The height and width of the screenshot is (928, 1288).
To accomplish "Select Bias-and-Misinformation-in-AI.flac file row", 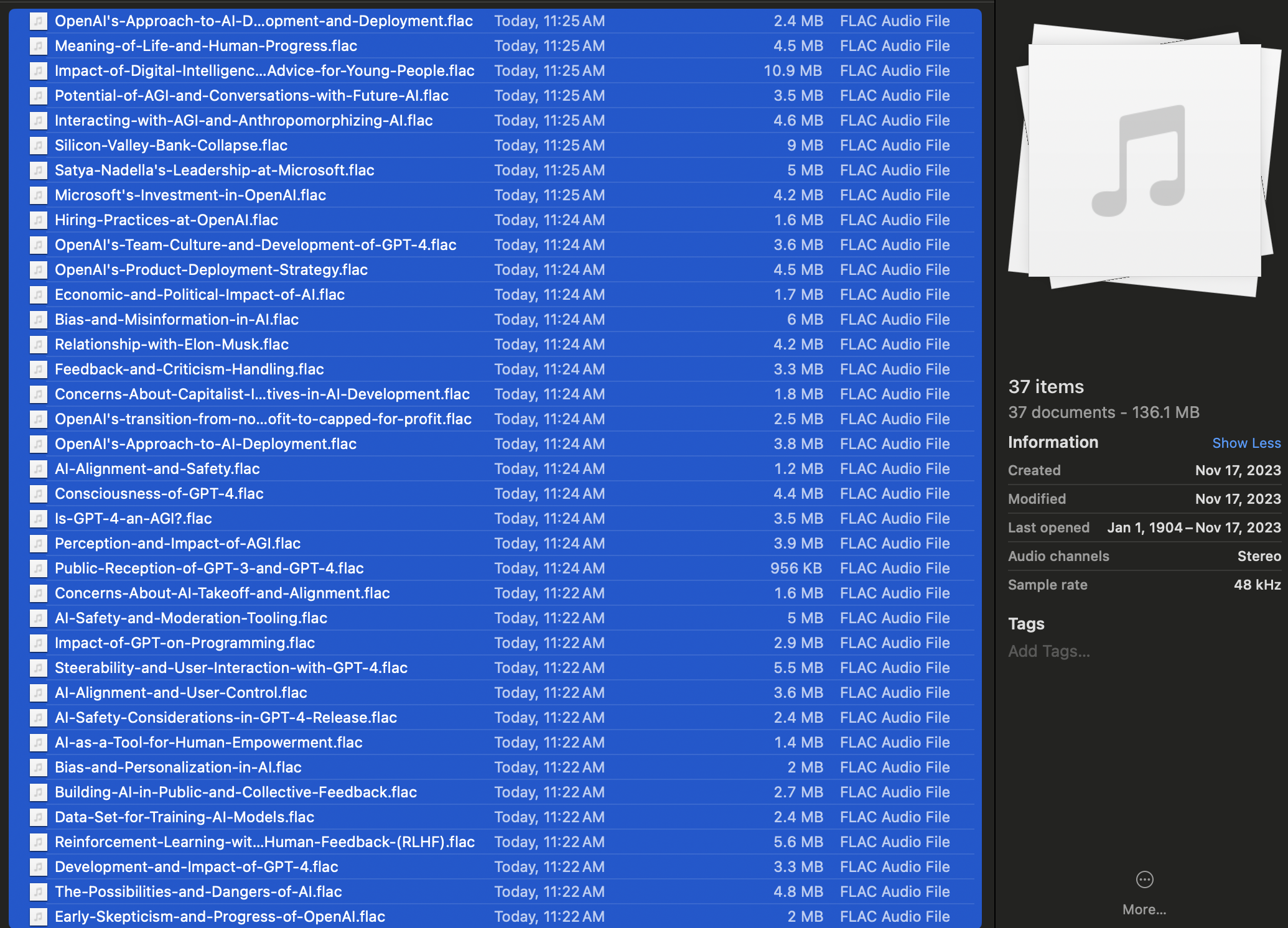I will tap(177, 320).
